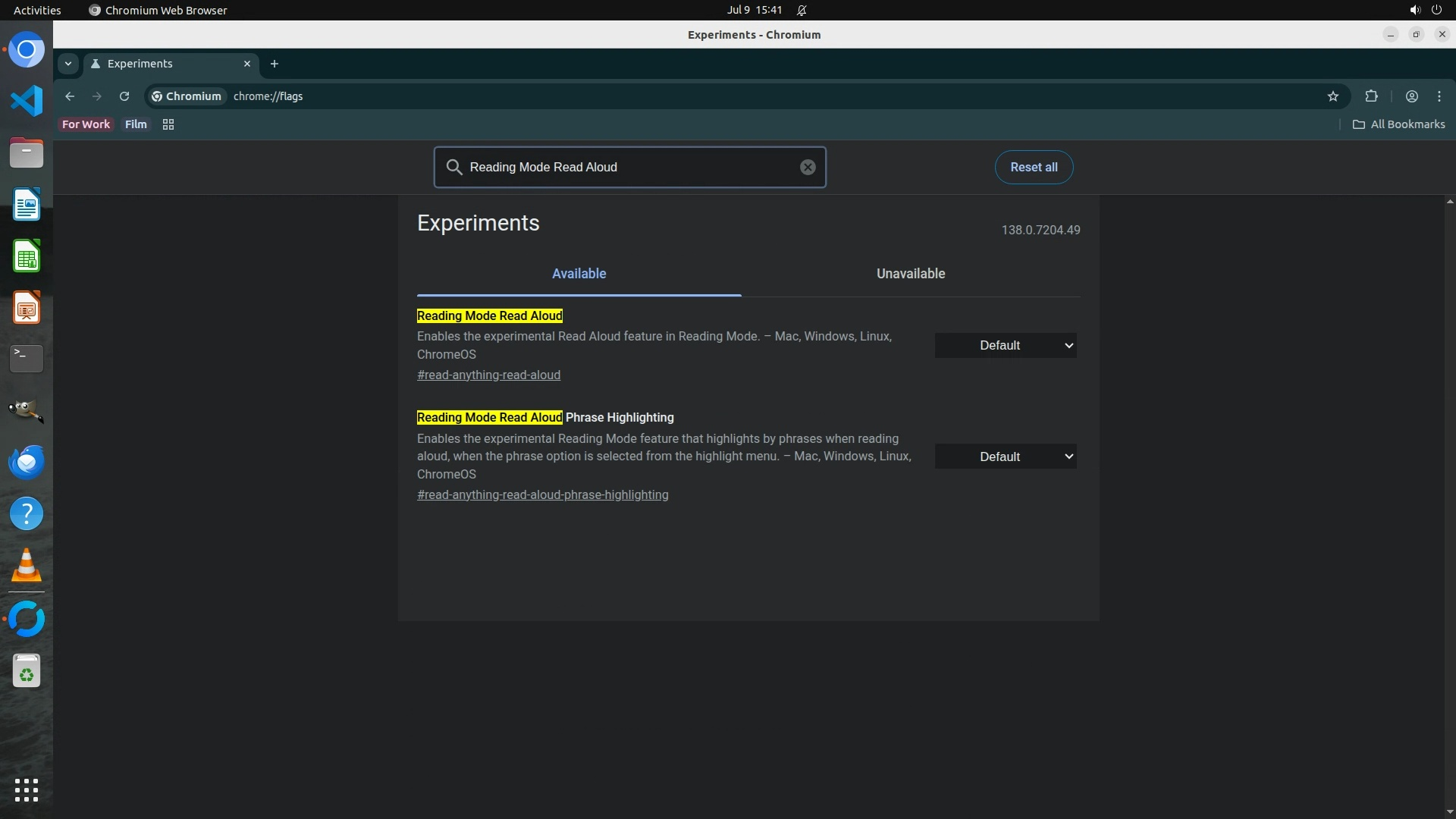Image resolution: width=1456 pixels, height=819 pixels.
Task: Open the For Work bookmark folder
Action: [x=86, y=124]
